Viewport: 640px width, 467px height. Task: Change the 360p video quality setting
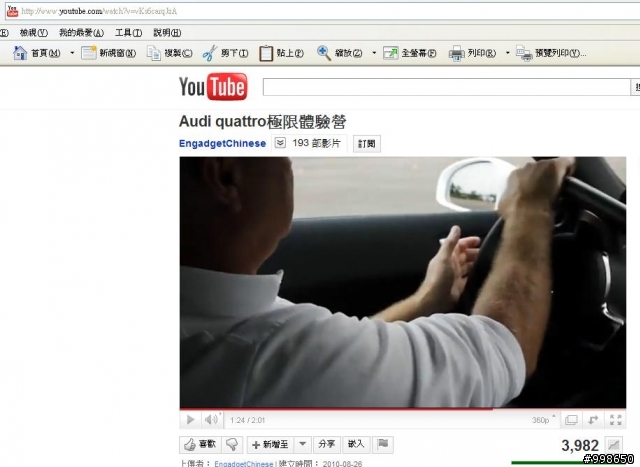click(543, 420)
